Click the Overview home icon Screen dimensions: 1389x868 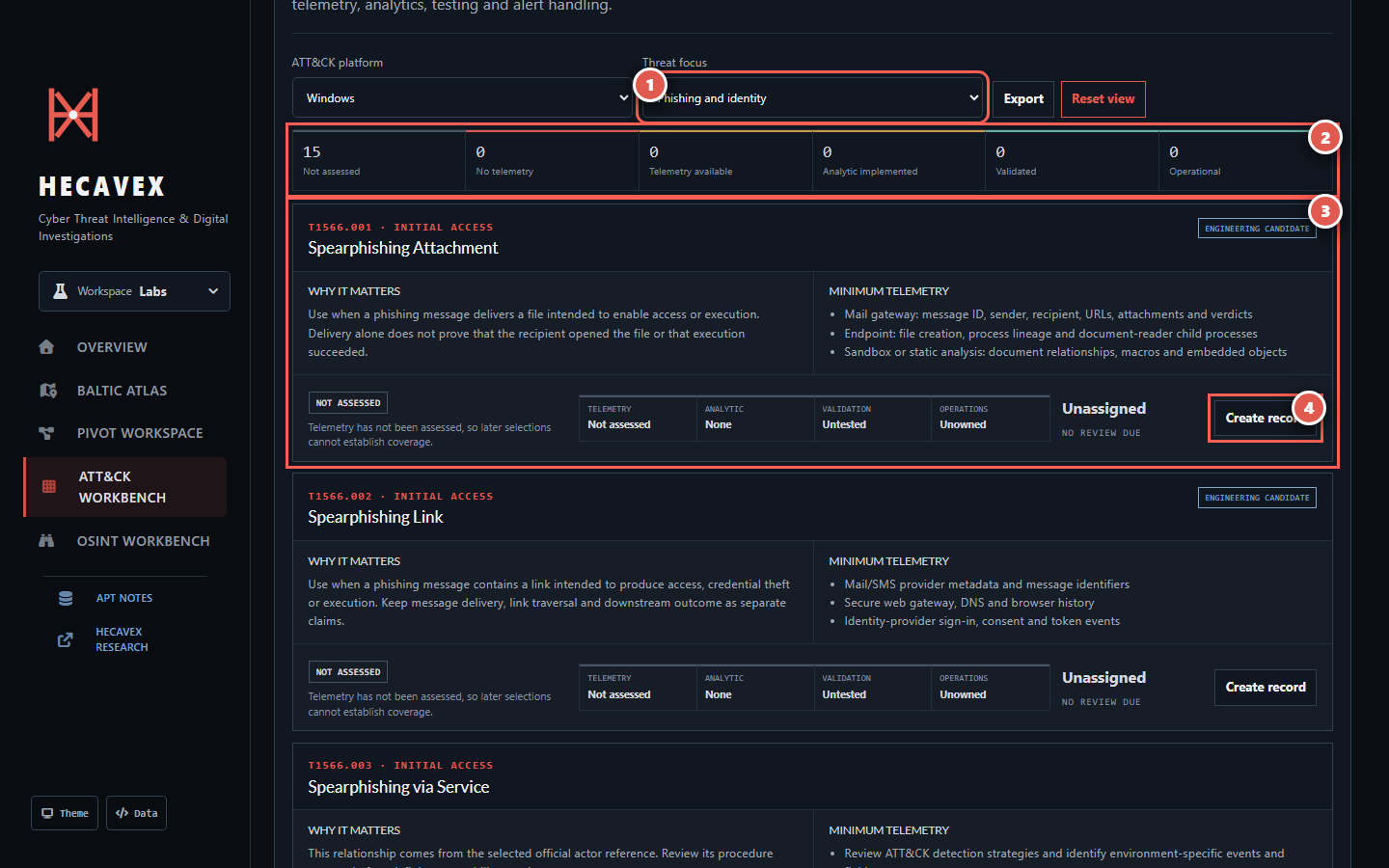pyautogui.click(x=46, y=347)
